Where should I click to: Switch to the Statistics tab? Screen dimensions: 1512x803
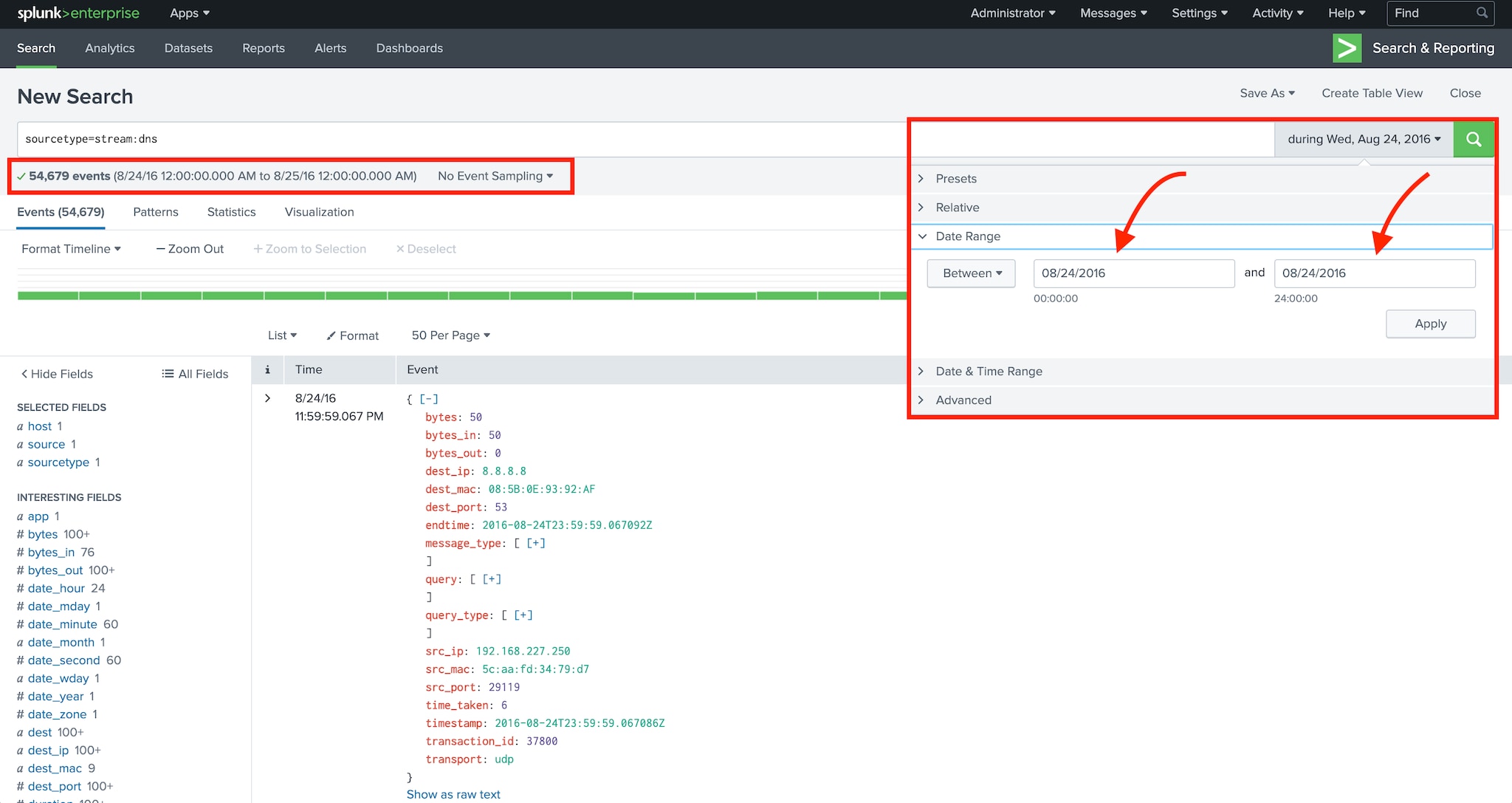(231, 212)
